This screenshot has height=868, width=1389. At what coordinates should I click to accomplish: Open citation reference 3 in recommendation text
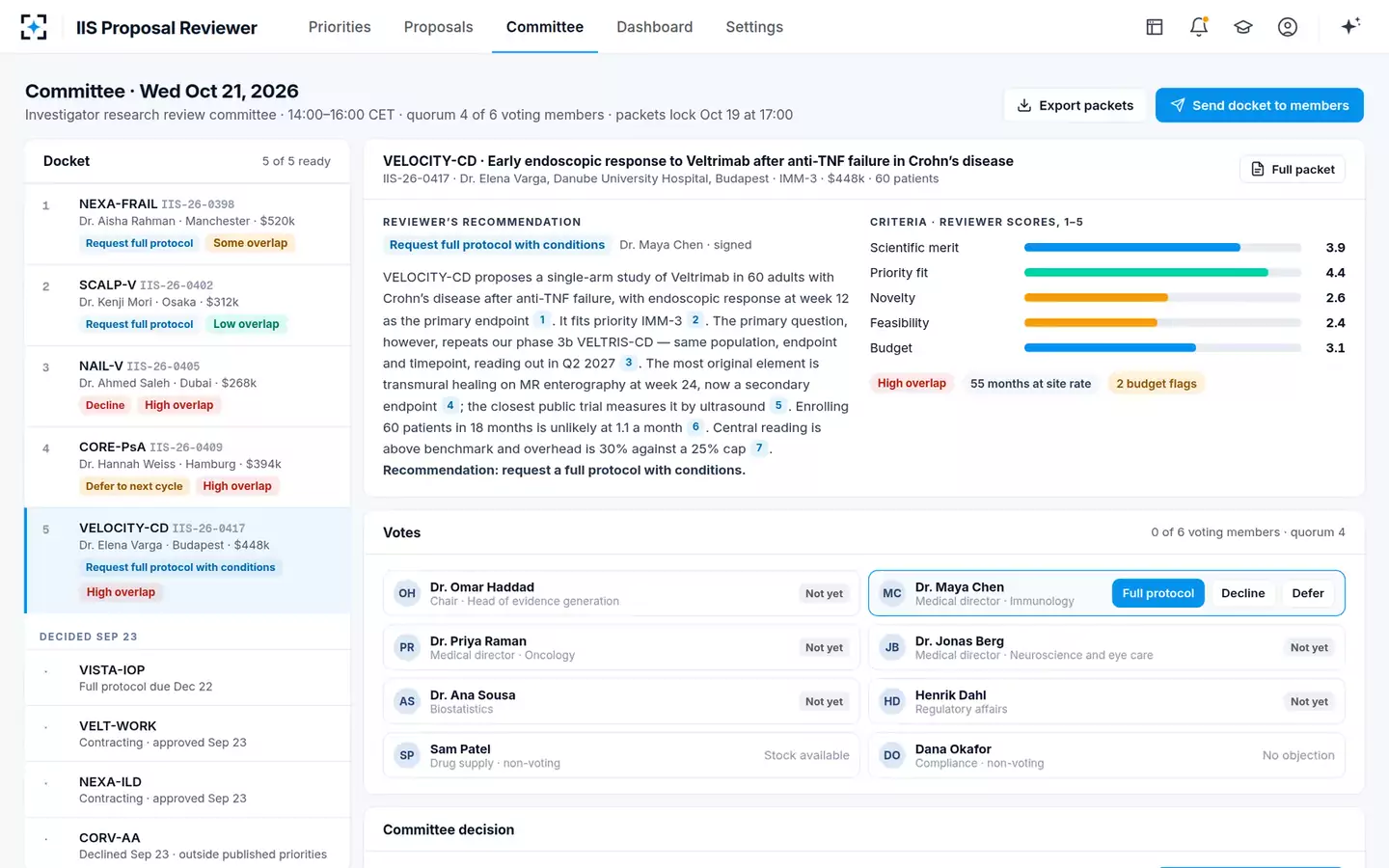tap(629, 363)
